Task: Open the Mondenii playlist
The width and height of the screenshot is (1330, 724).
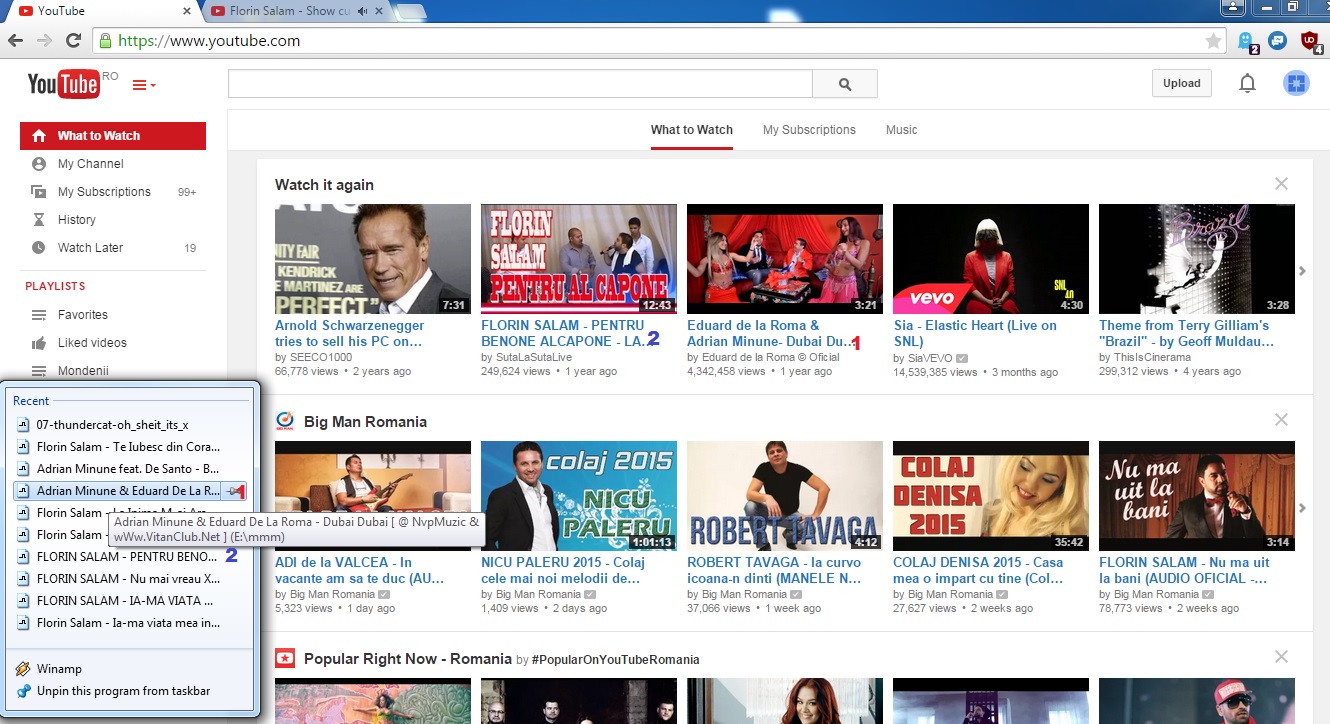Action: (113, 371)
